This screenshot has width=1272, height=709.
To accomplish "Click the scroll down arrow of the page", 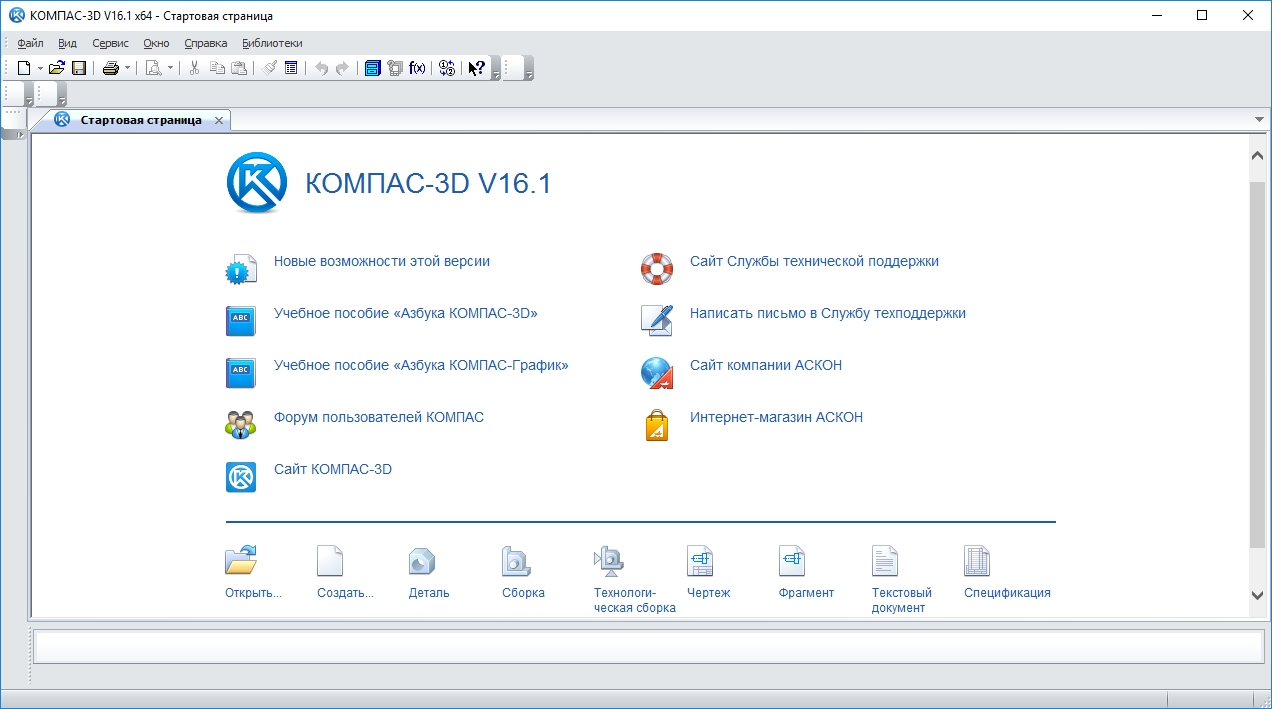I will (1258, 595).
